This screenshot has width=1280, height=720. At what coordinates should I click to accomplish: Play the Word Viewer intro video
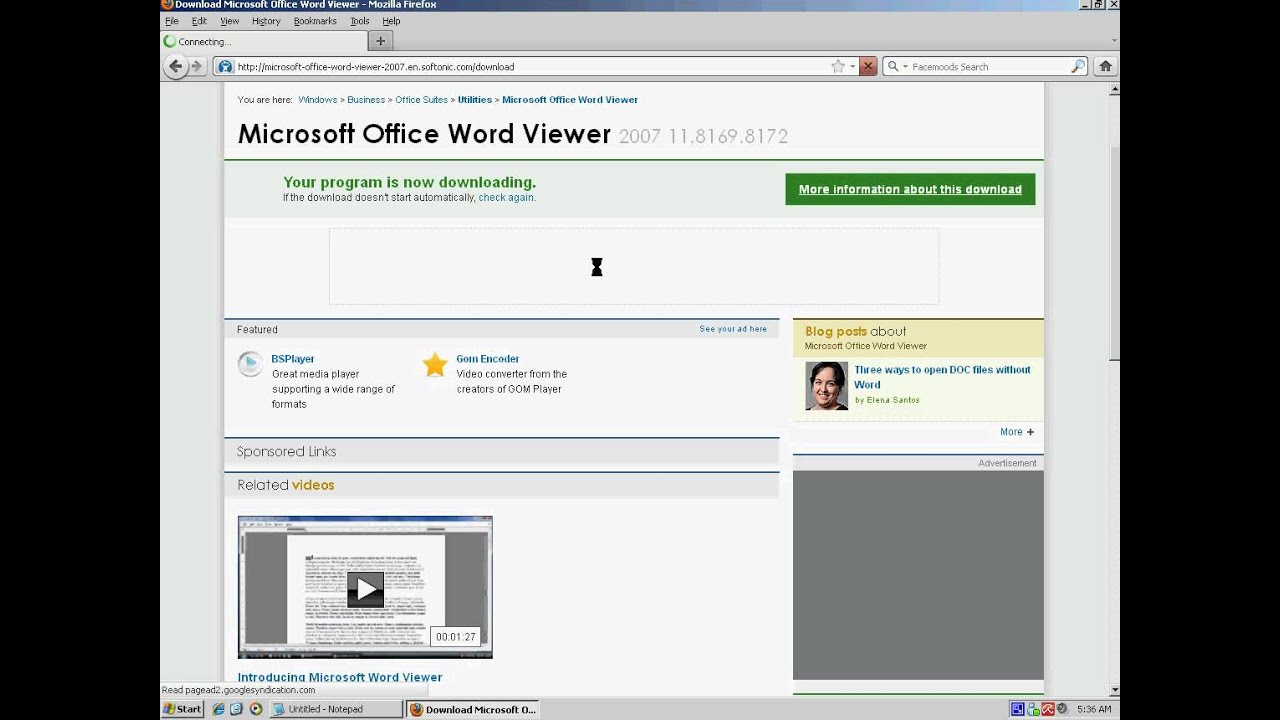coord(365,588)
